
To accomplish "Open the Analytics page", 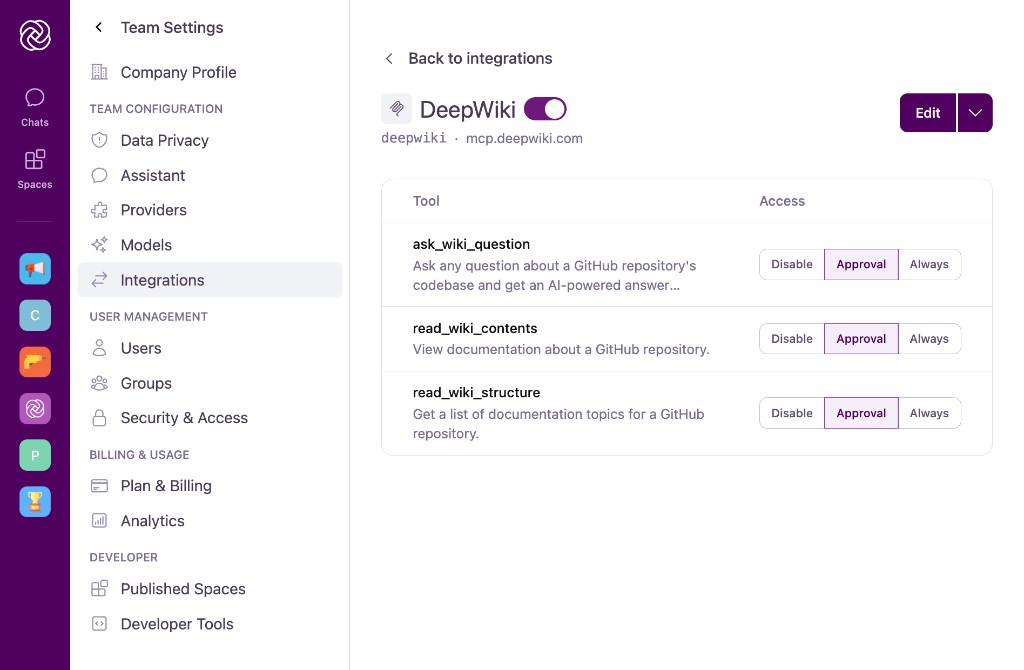I will (x=210, y=520).
